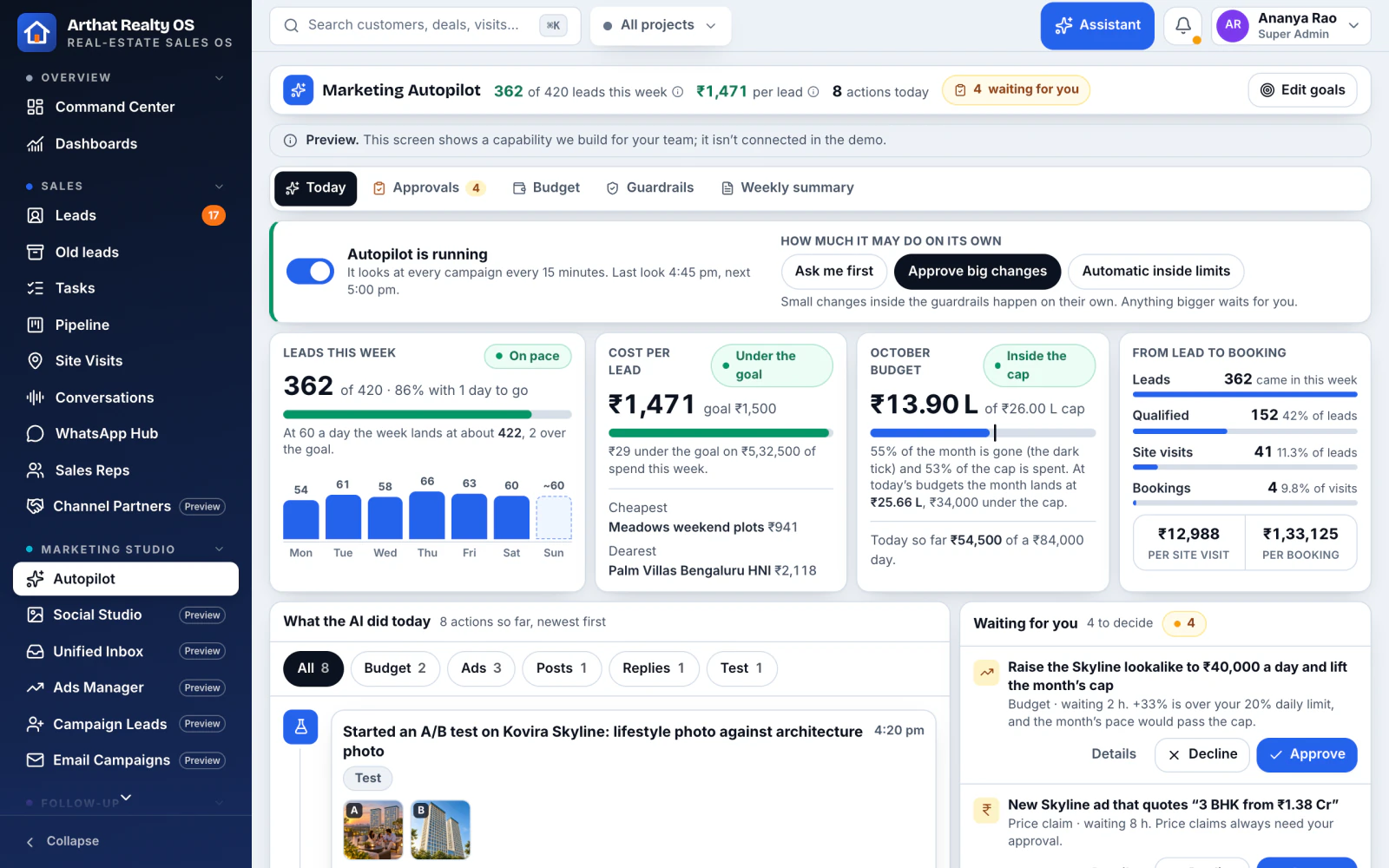Filter actions by Posts 1

point(562,668)
